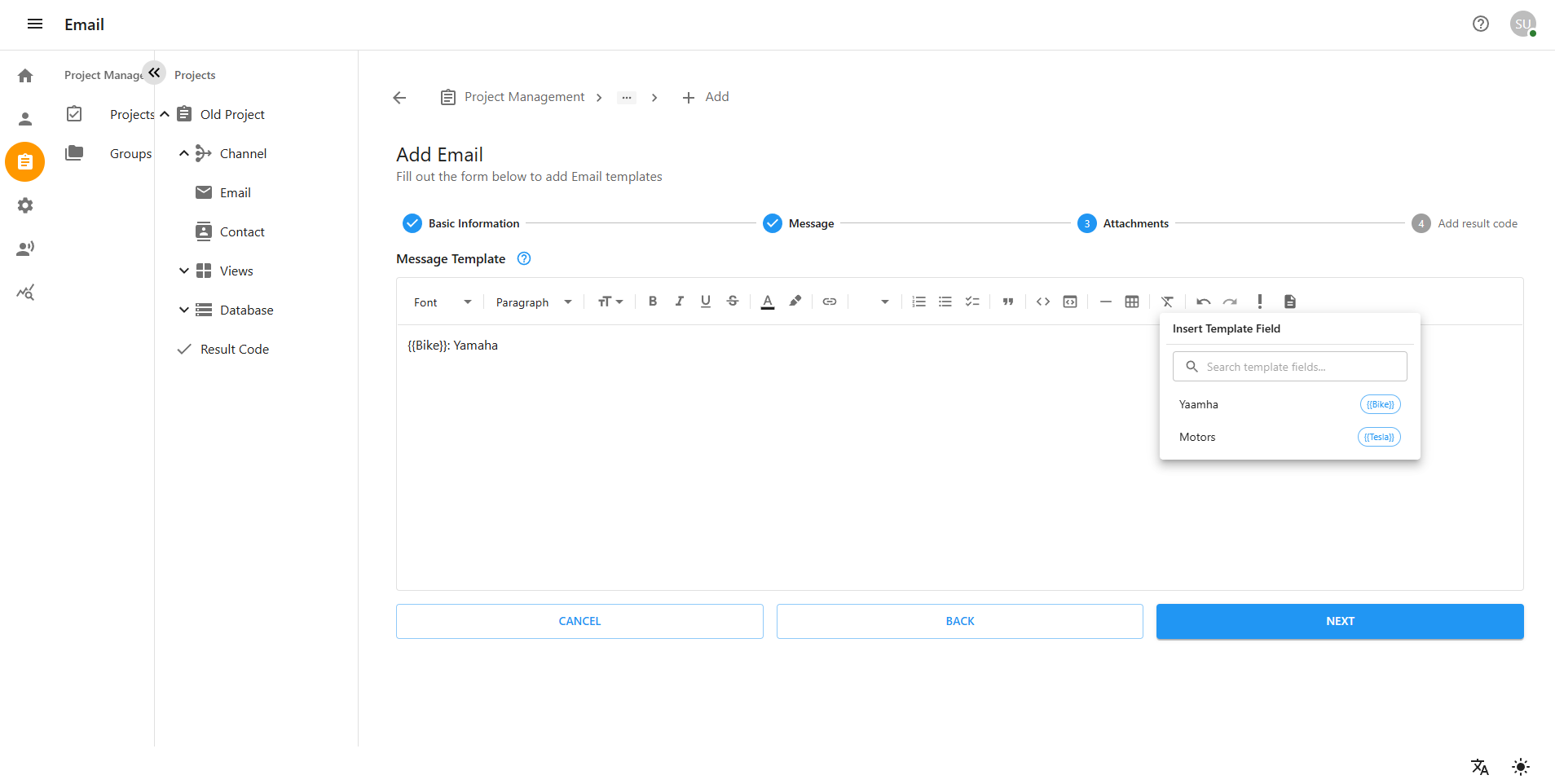1555x784 pixels.
Task: Click the CANCEL button
Action: click(579, 621)
